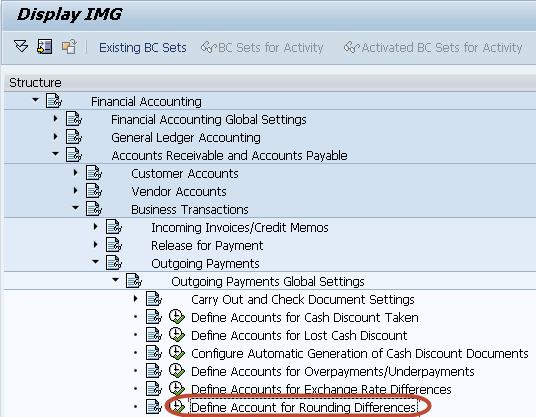Execute Configure Automatic Generation of Cash Discount Documents

tap(177, 352)
